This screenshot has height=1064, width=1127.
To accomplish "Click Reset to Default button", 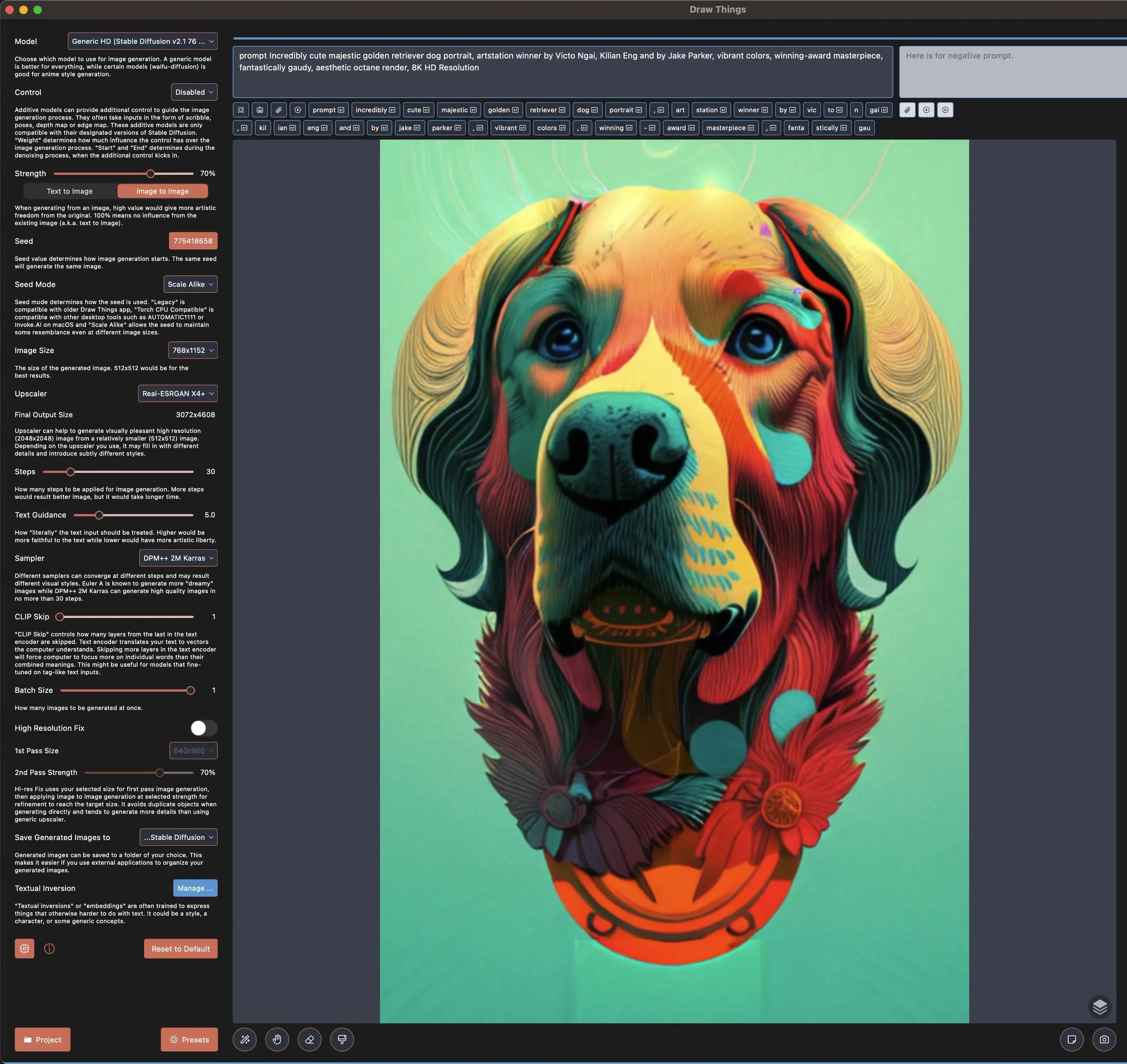I will coord(180,948).
